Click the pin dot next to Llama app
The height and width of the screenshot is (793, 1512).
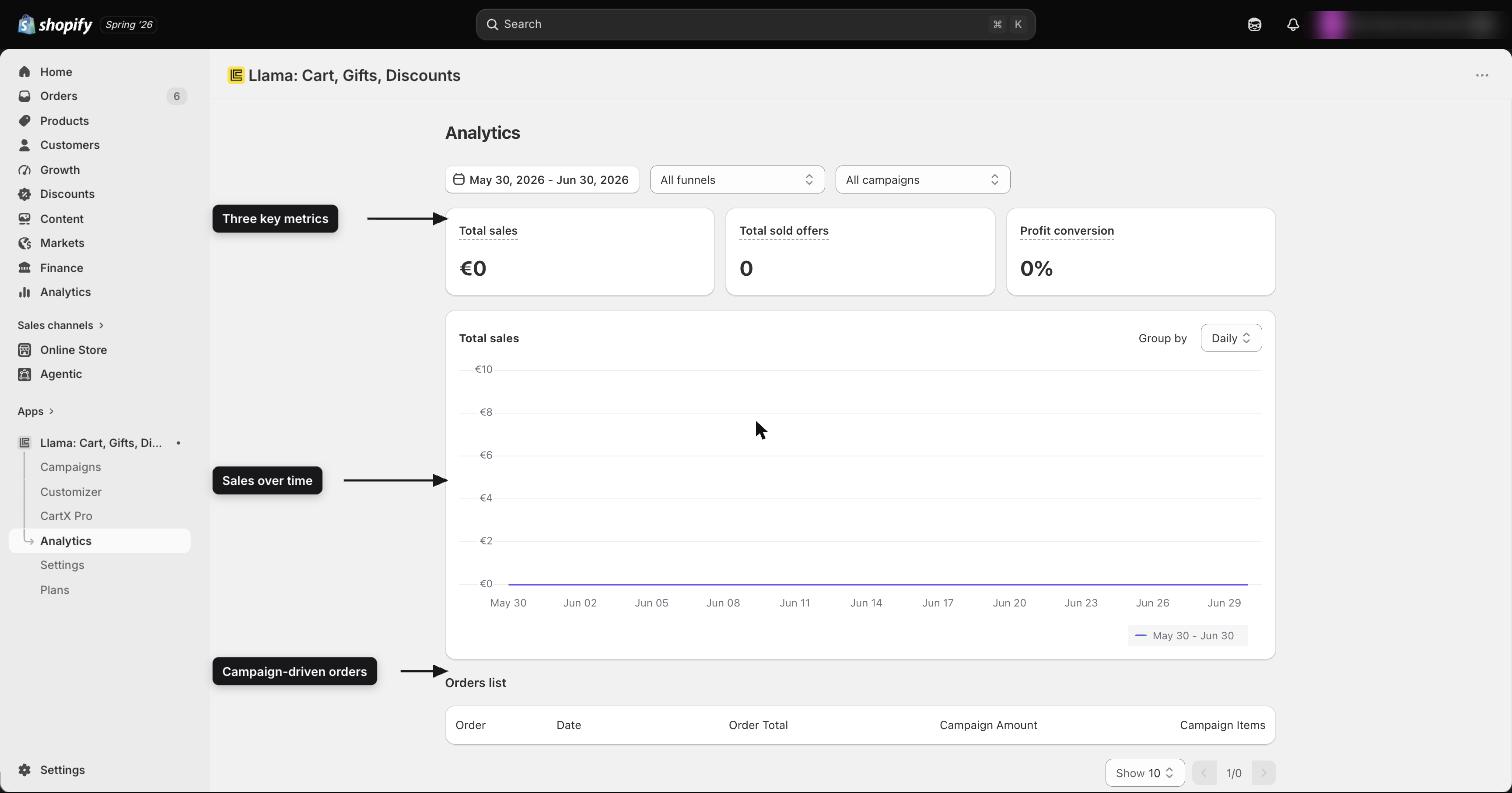click(178, 443)
